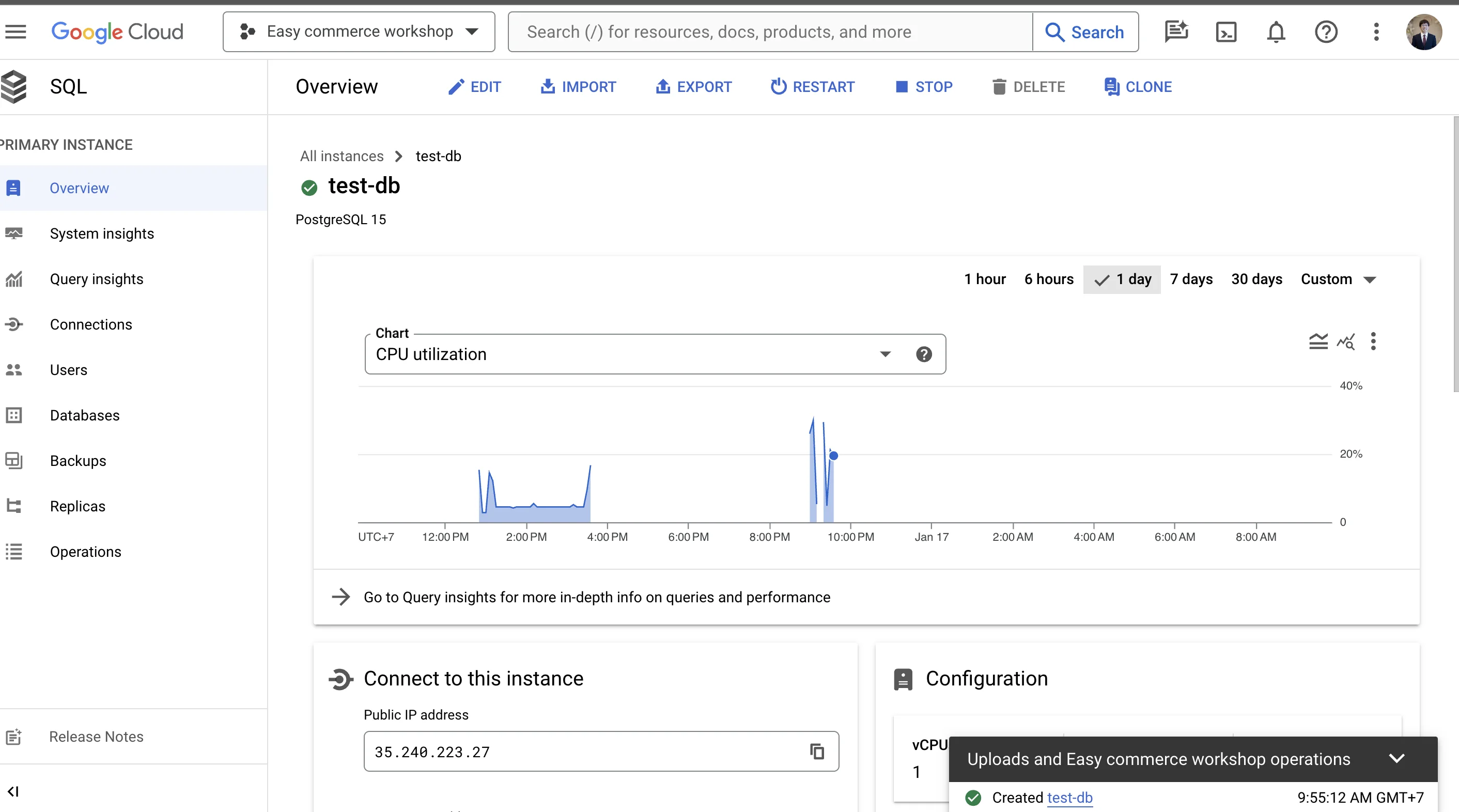Open the Easy commerce workshop project picker

359,32
